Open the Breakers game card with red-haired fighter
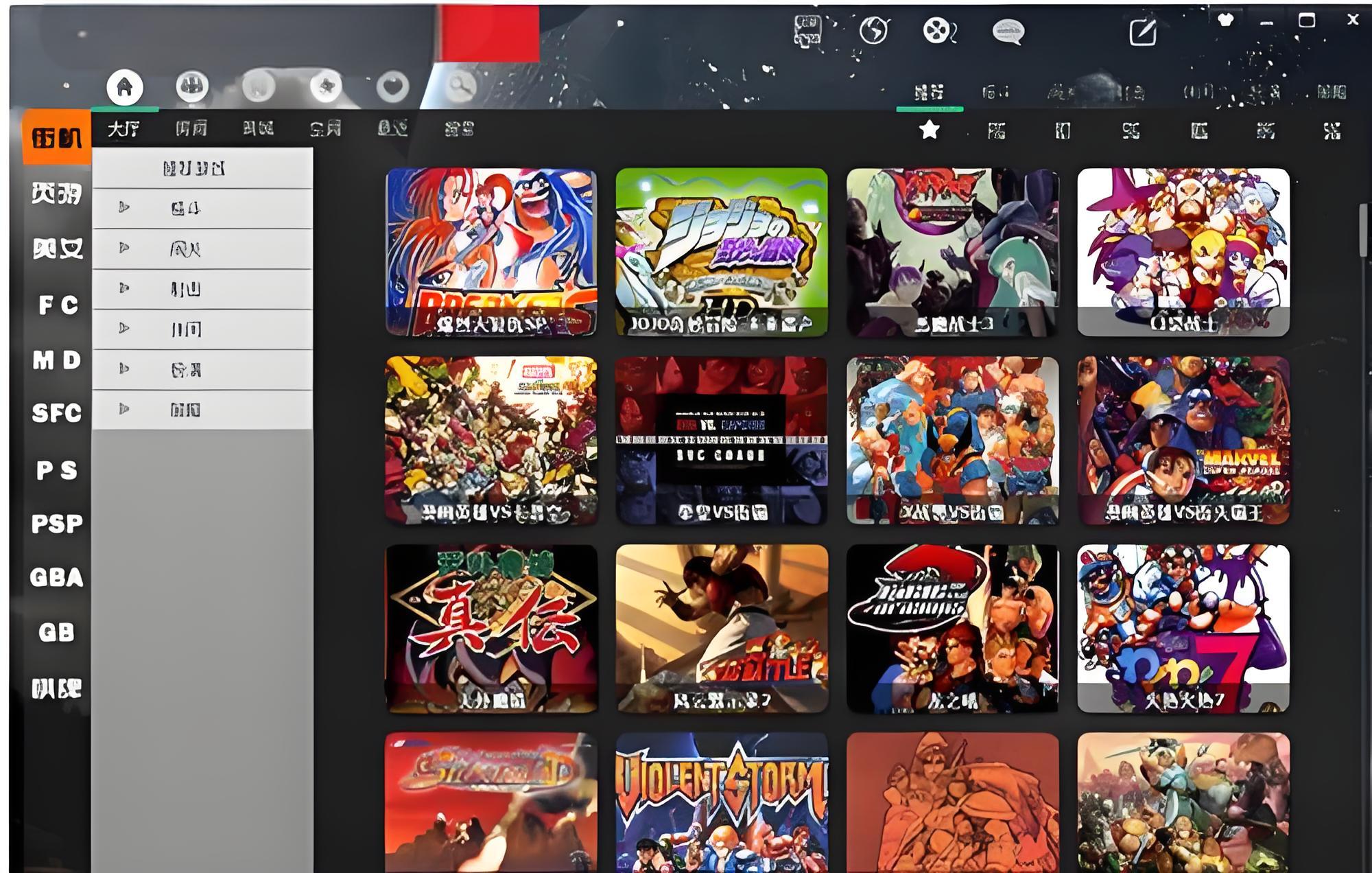Viewport: 1372px width, 873px height. pos(491,252)
